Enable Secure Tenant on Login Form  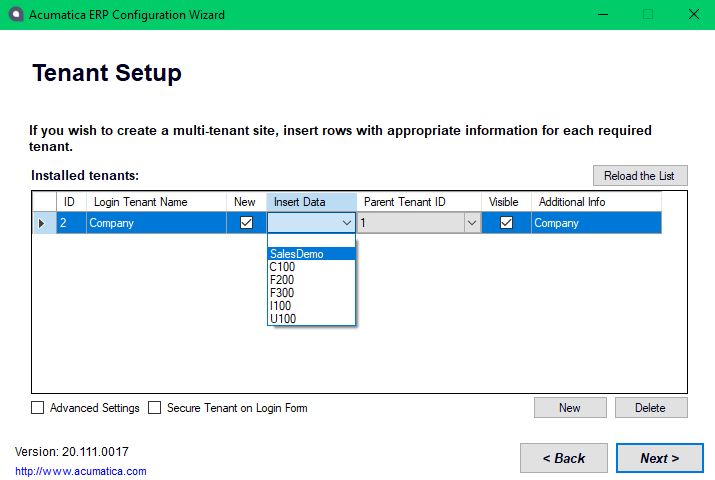coord(155,408)
